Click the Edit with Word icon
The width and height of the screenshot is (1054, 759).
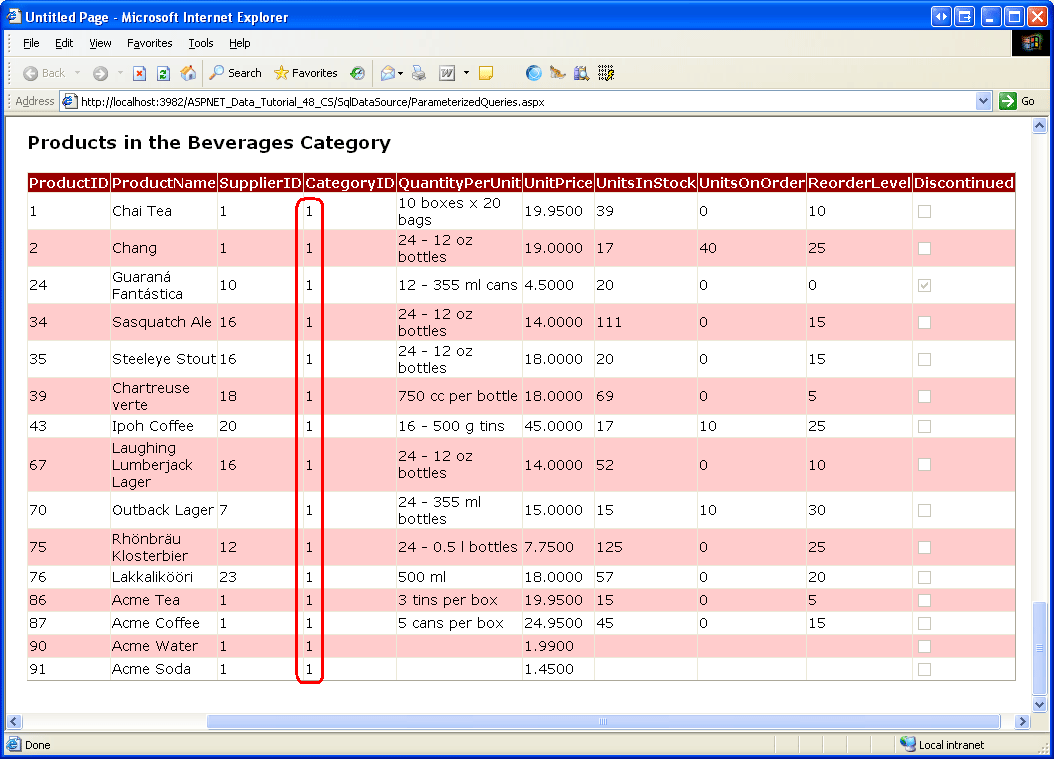pos(448,73)
